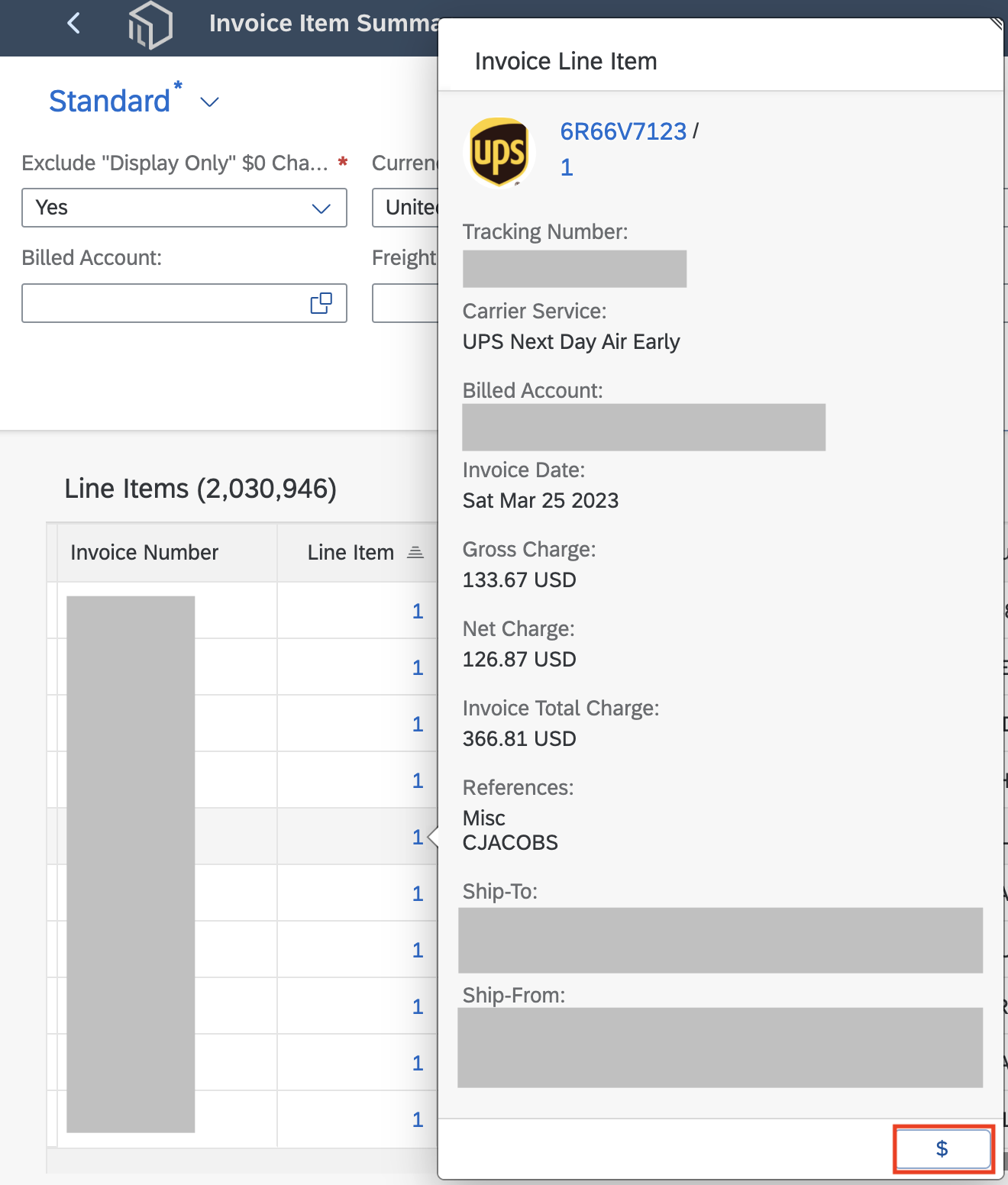This screenshot has width=1008, height=1185.
Task: Click the "1" link below shipment 6R66V7123
Action: [x=565, y=167]
